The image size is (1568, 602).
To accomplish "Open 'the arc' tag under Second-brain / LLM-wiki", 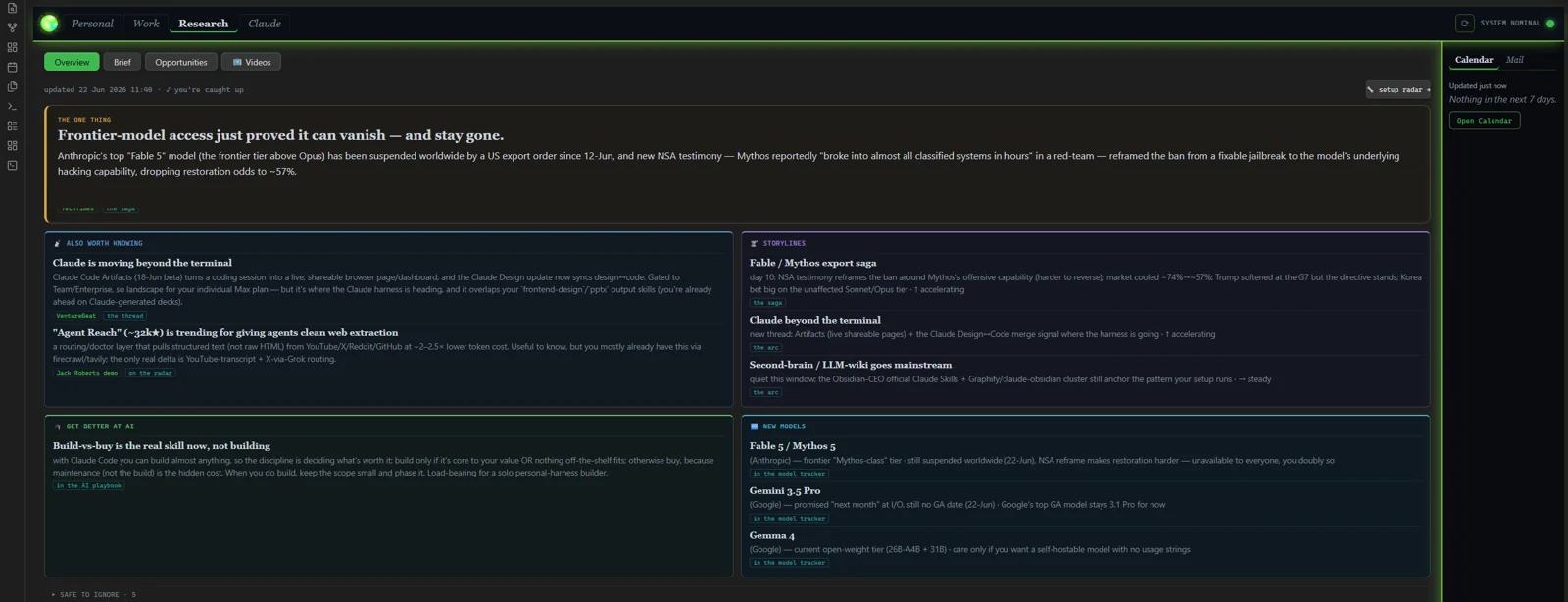I will [x=765, y=392].
